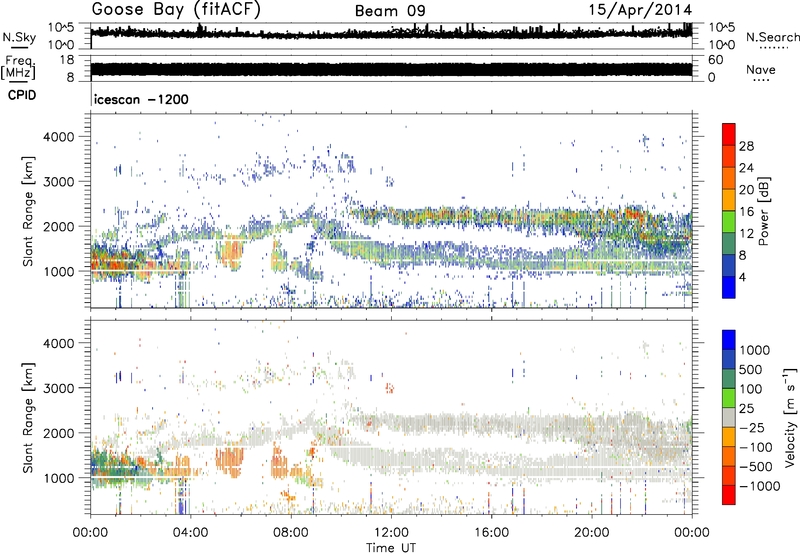Click the 'Beam 09' heading
Screen dimensions: 800x554
pos(390,11)
